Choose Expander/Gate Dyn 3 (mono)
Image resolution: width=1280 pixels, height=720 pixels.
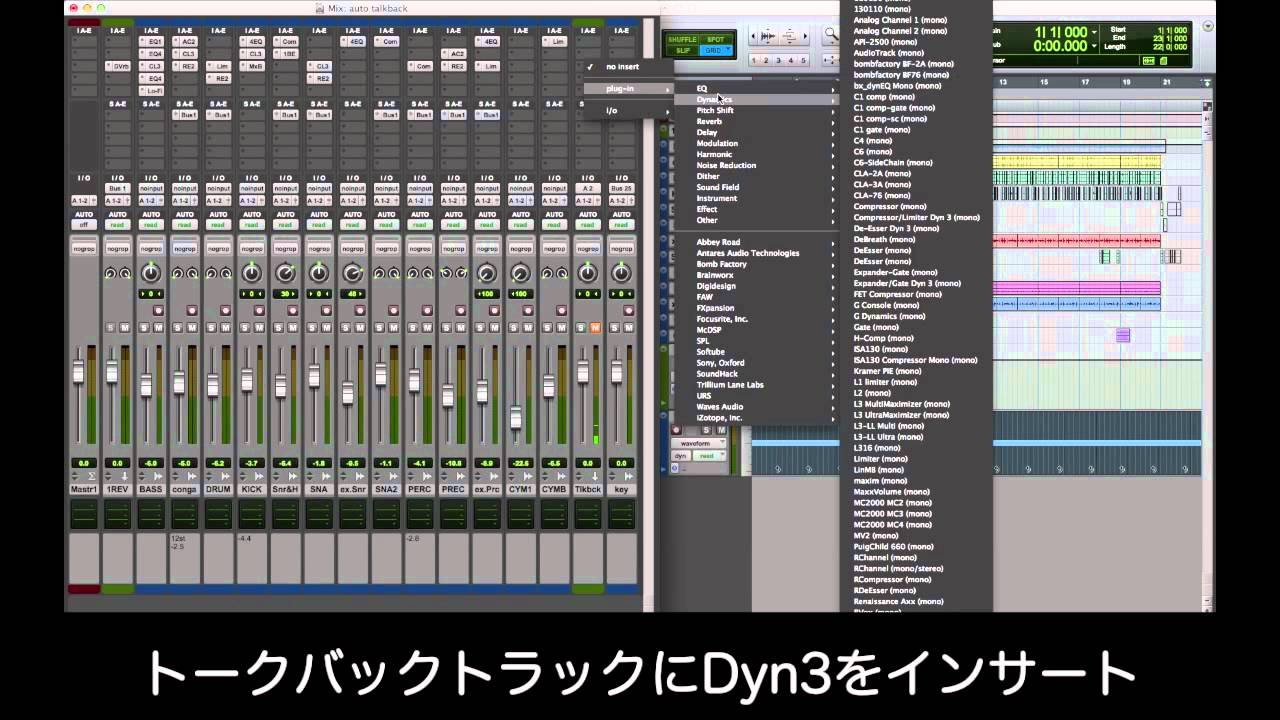click(x=916, y=283)
